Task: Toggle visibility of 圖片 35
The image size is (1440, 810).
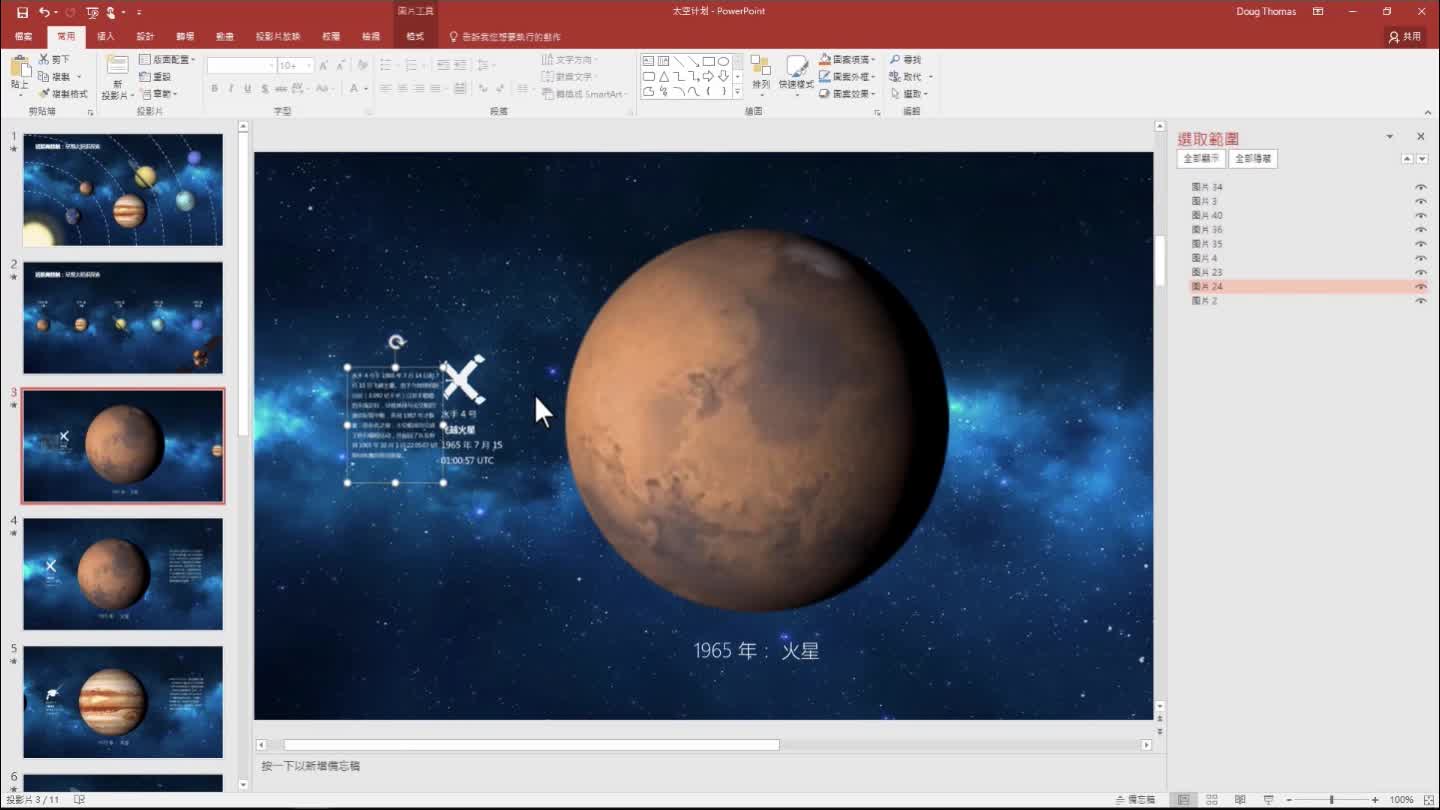Action: [x=1420, y=244]
